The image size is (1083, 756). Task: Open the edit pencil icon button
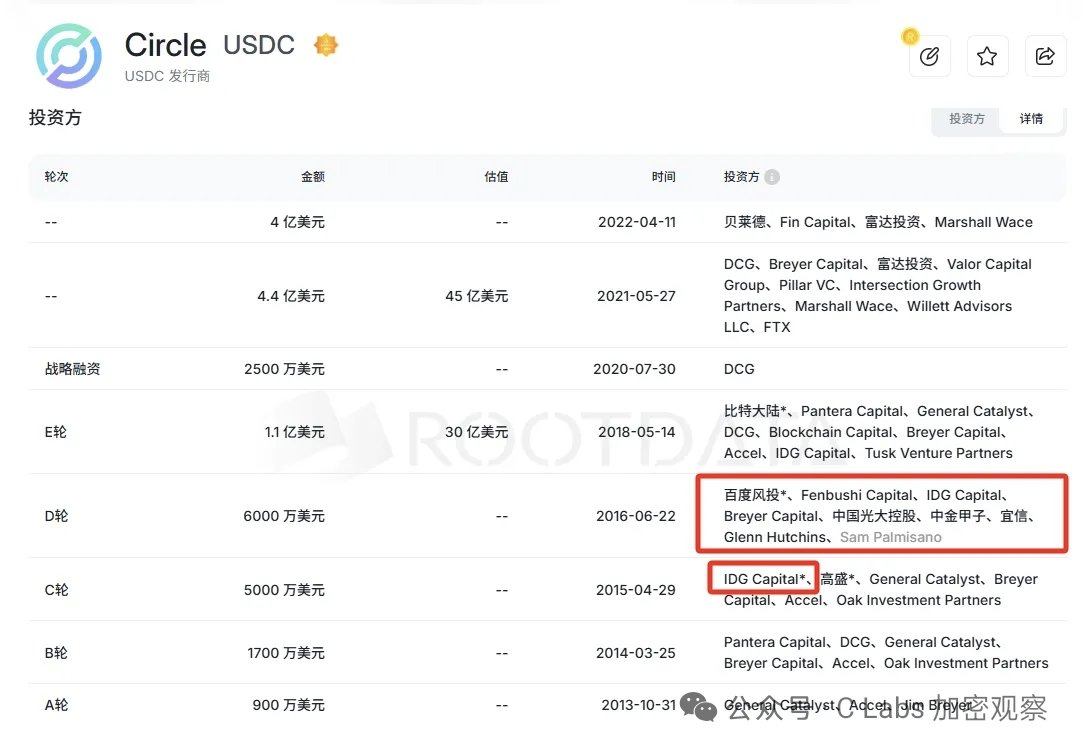929,56
